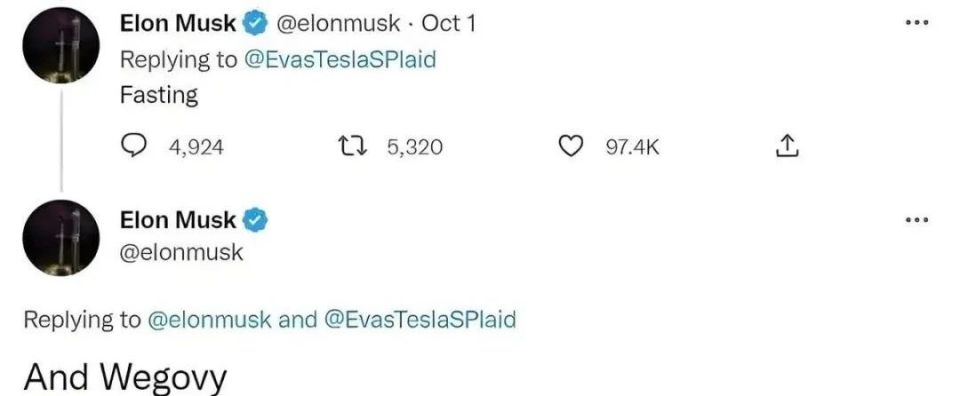960x396 pixels.
Task: Select the 'Fasting' tweet text
Action: 159,95
